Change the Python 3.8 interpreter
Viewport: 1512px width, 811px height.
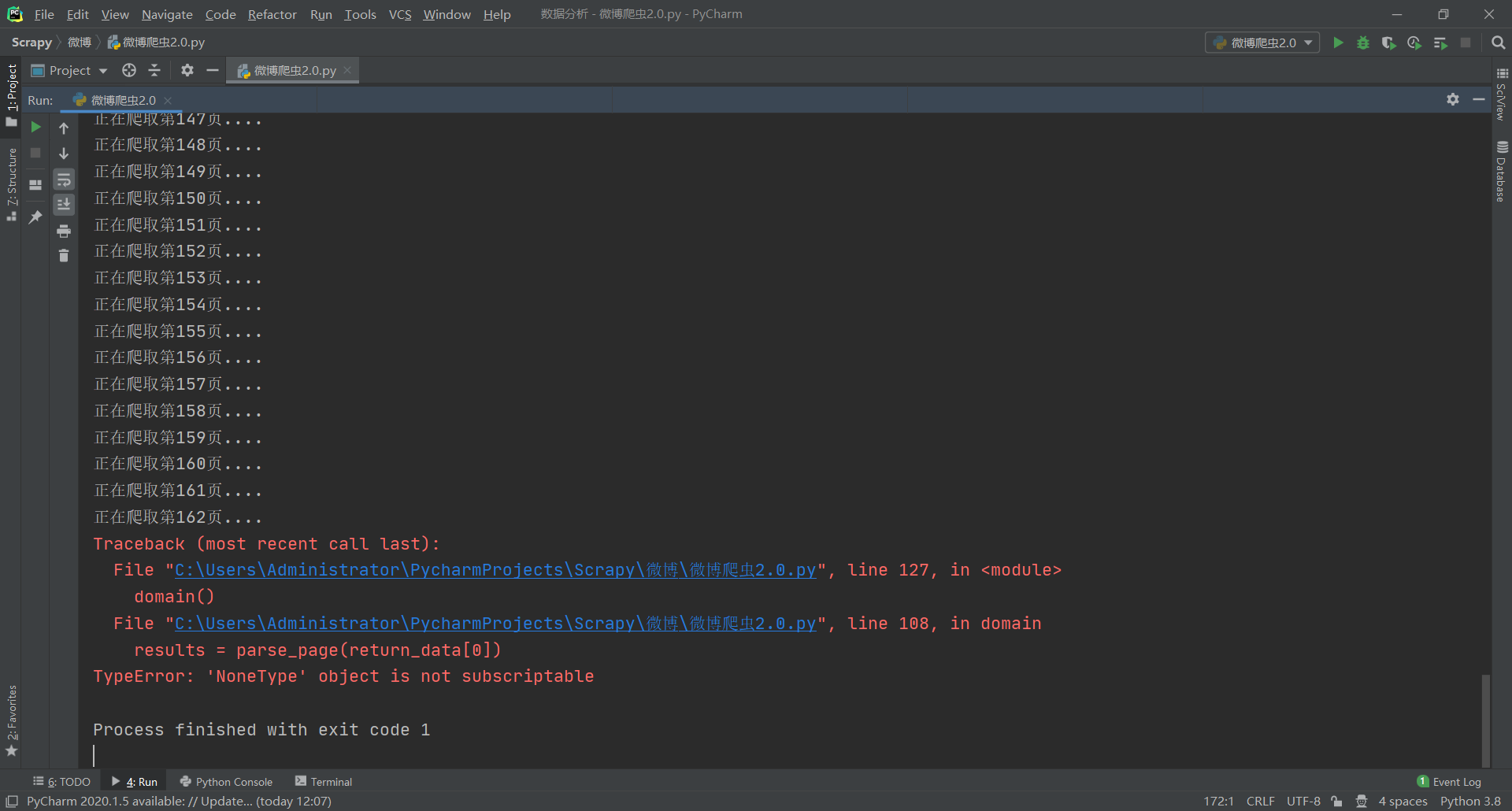pyautogui.click(x=1470, y=801)
